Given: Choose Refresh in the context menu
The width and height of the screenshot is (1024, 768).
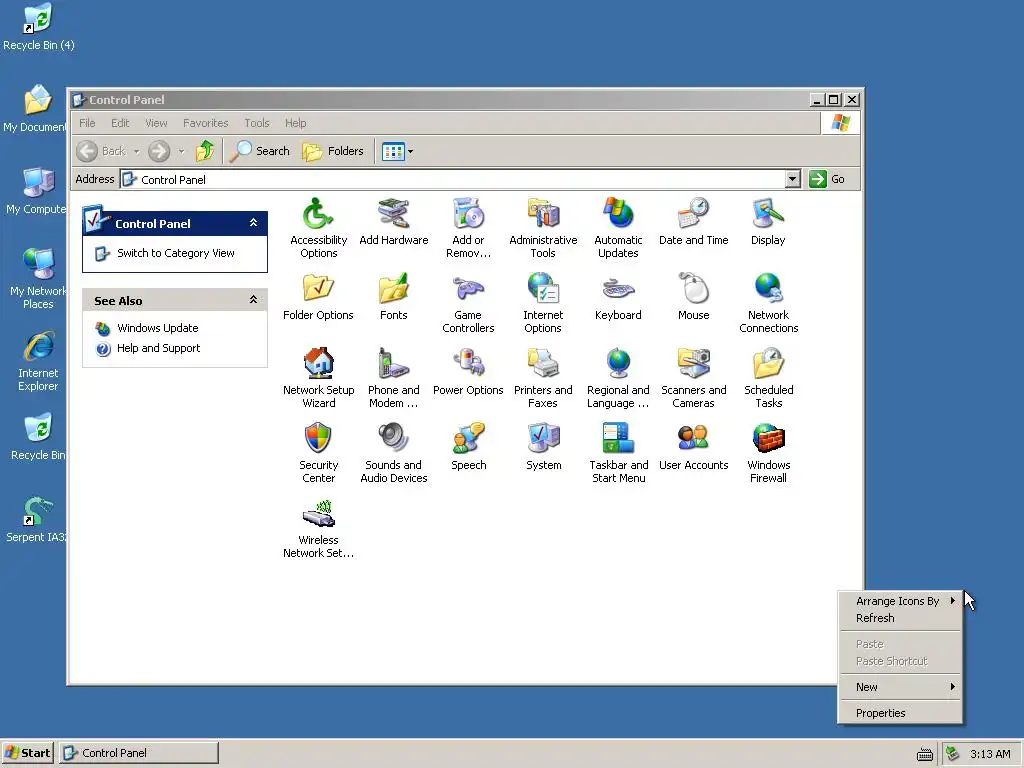Looking at the screenshot, I should (900, 618).
